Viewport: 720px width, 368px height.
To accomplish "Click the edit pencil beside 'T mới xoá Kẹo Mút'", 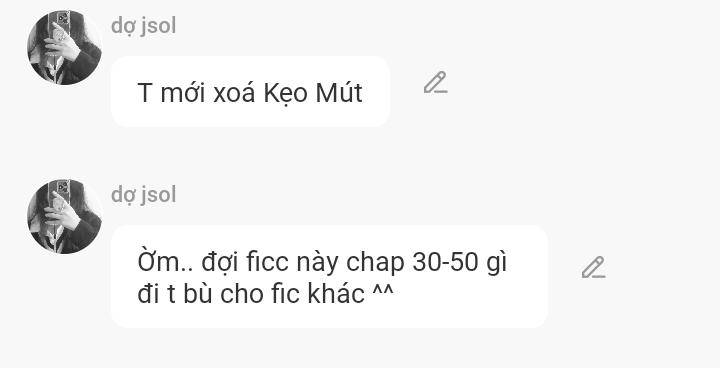I will 435,83.
